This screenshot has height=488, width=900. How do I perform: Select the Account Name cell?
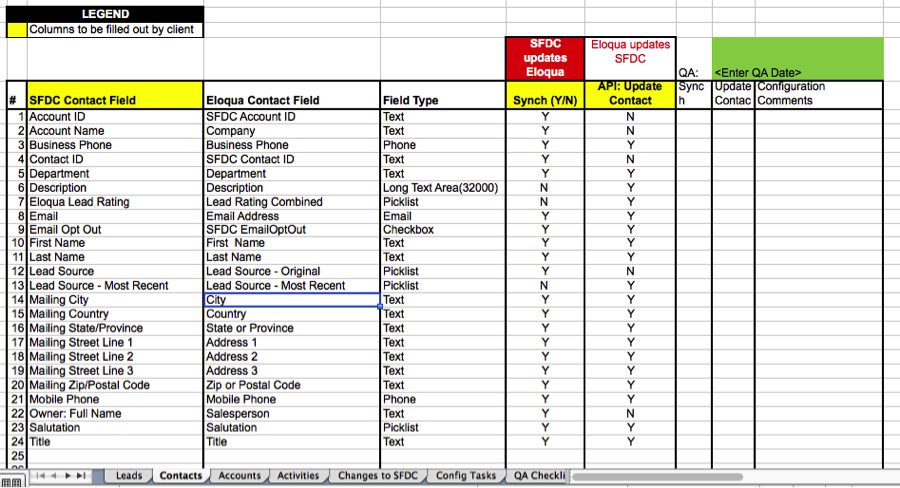115,131
